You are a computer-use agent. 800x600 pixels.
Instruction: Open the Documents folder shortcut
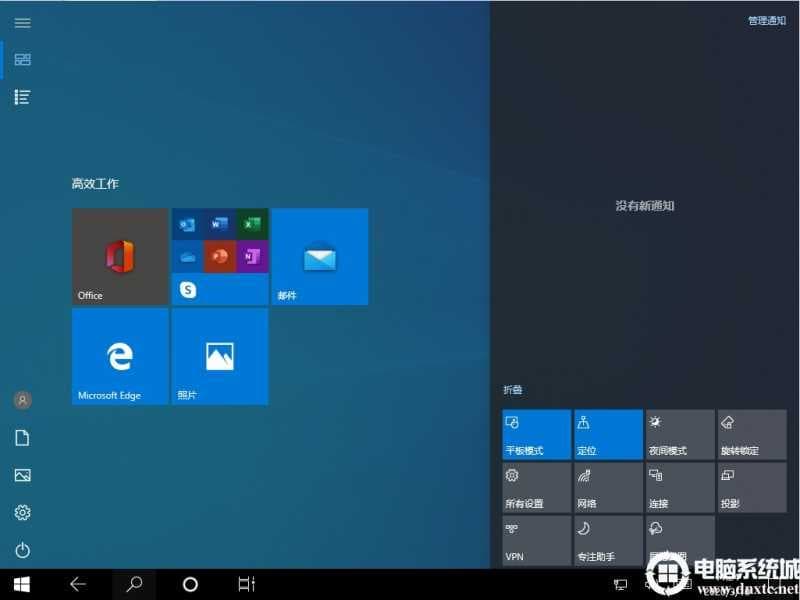[x=22, y=438]
